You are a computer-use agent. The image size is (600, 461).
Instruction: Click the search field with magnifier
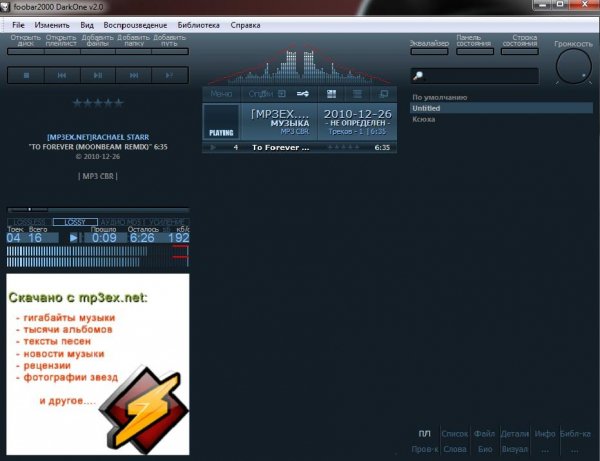474,76
